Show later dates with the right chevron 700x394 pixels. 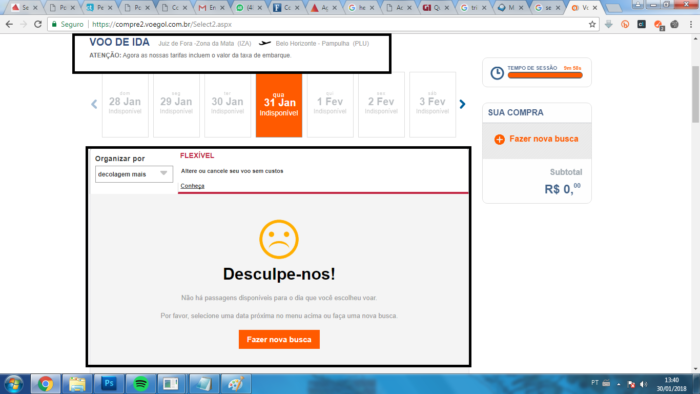click(x=462, y=104)
